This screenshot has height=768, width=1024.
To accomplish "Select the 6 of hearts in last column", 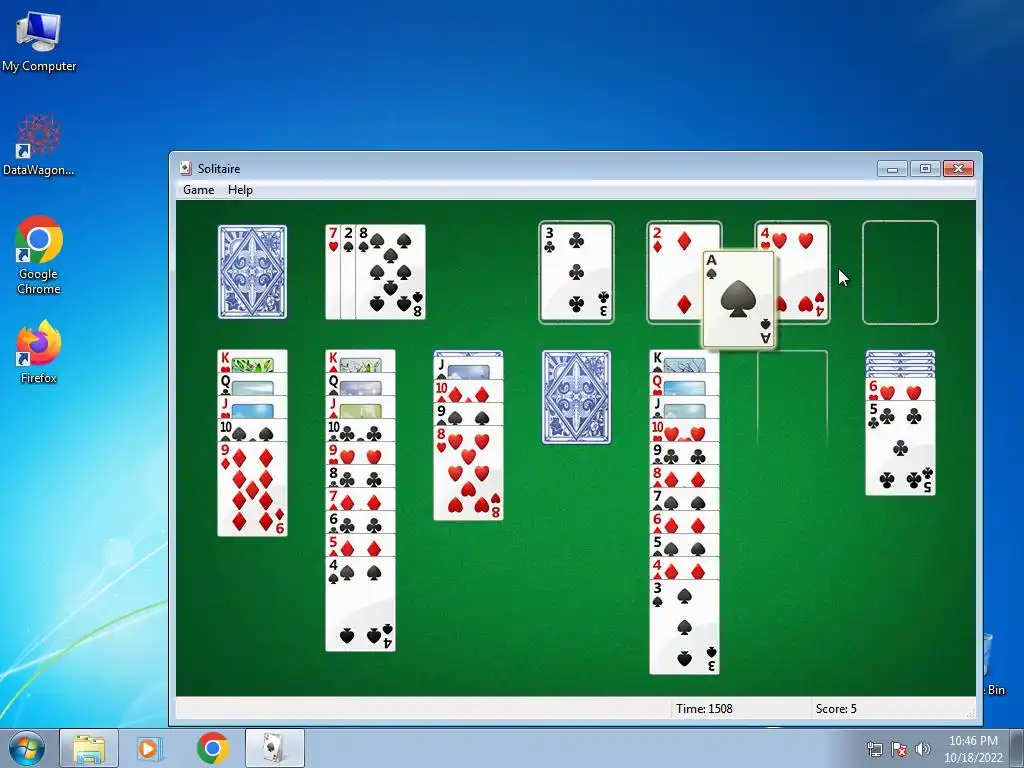I will point(900,390).
